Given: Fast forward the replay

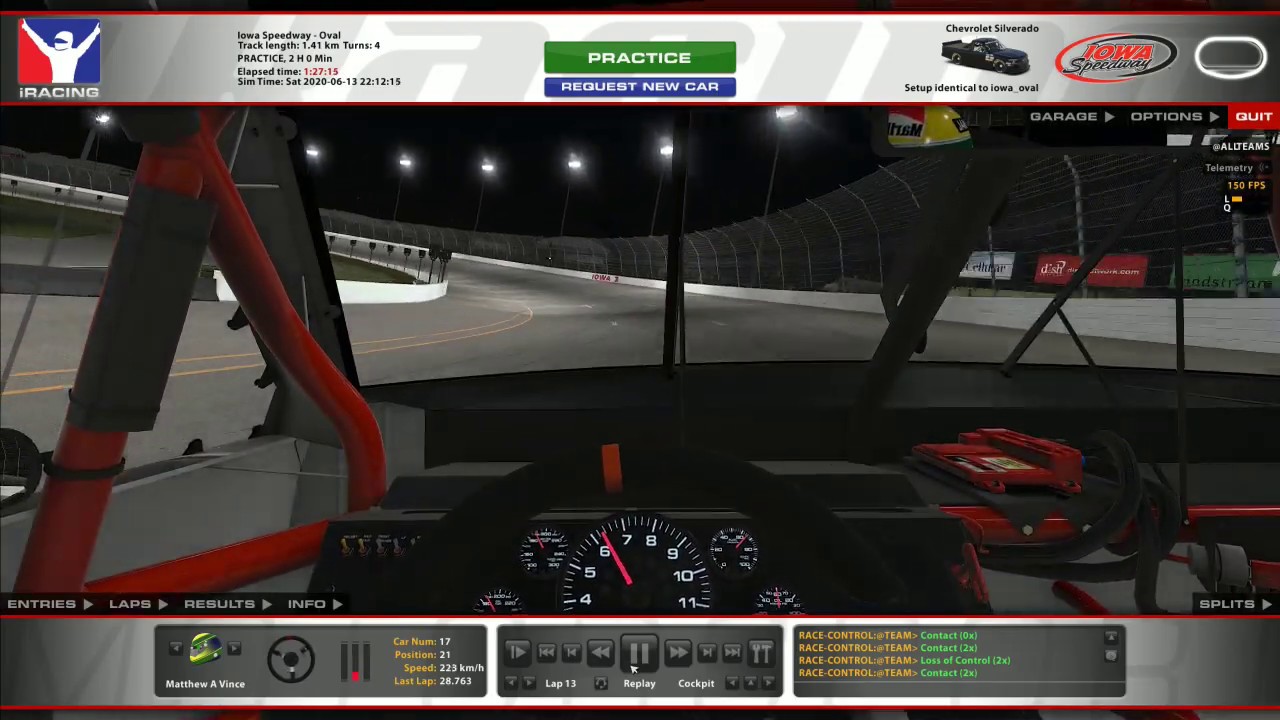Looking at the screenshot, I should pos(677,652).
